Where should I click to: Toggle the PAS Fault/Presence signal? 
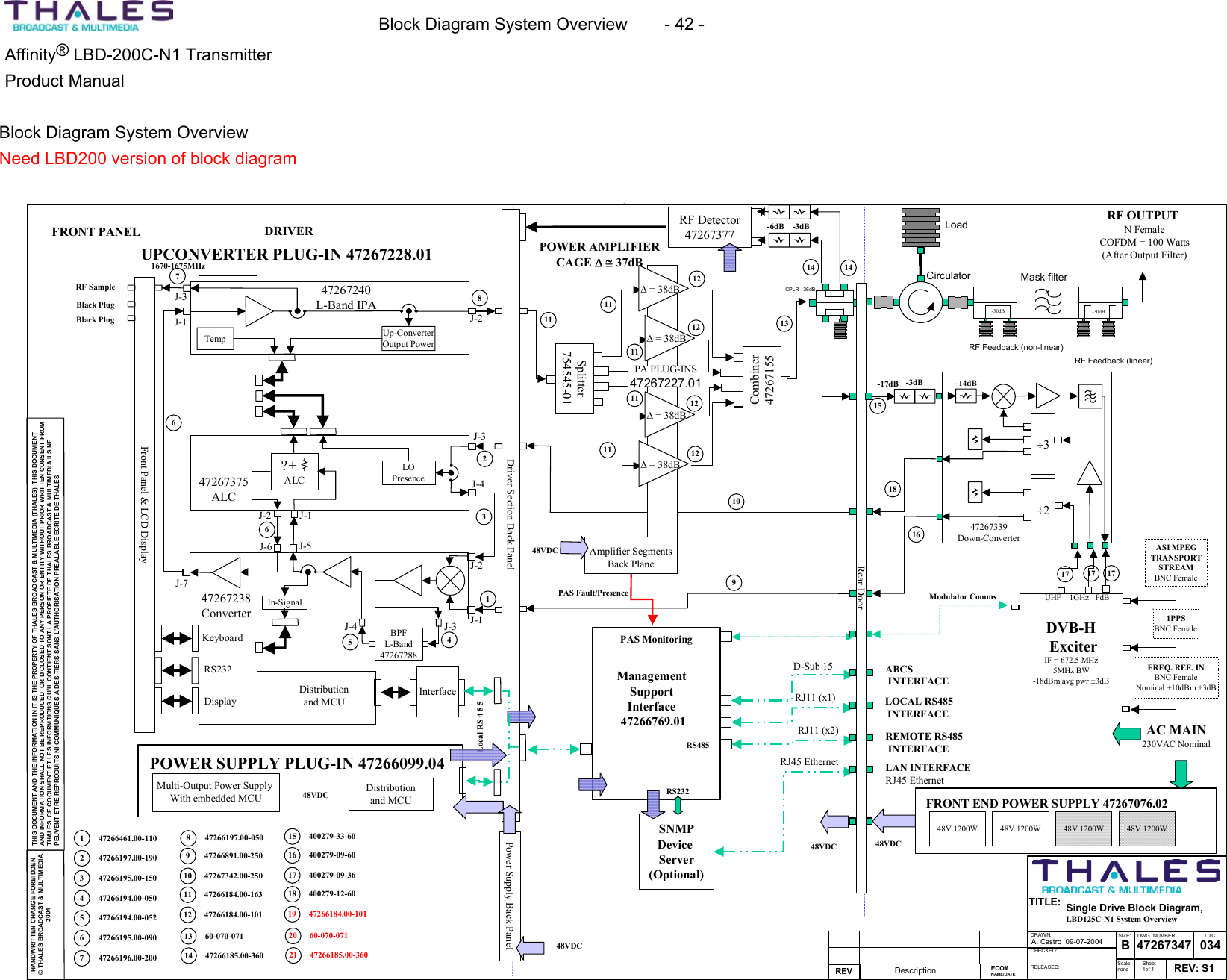[592, 592]
